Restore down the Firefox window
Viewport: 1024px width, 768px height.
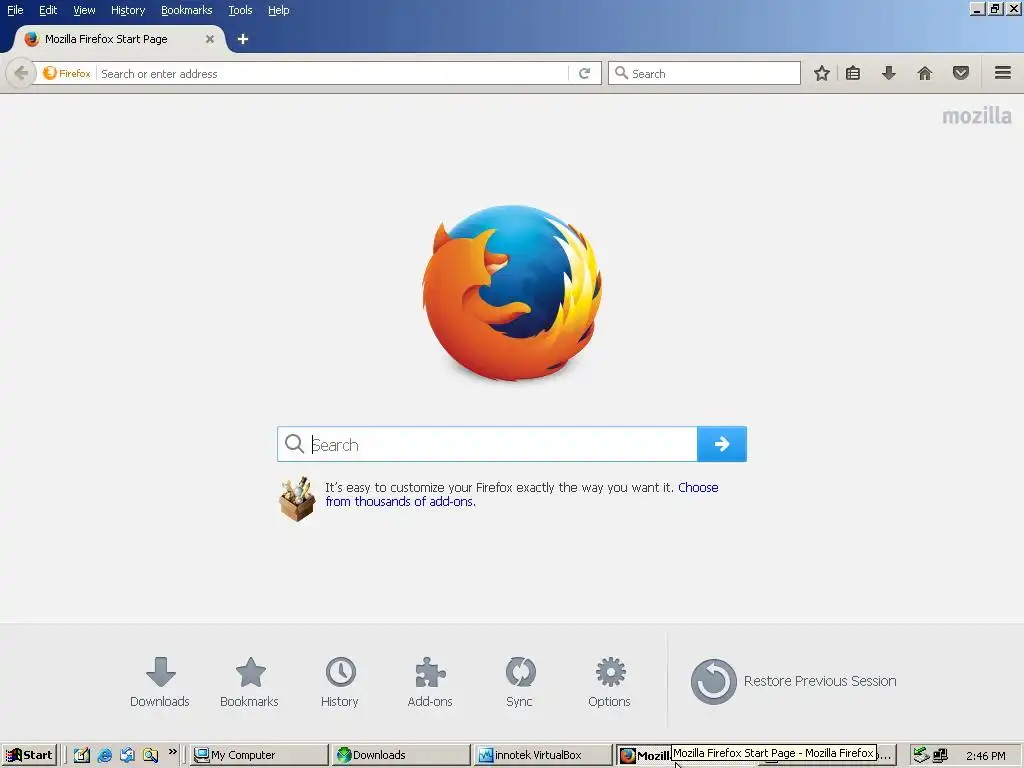click(995, 9)
